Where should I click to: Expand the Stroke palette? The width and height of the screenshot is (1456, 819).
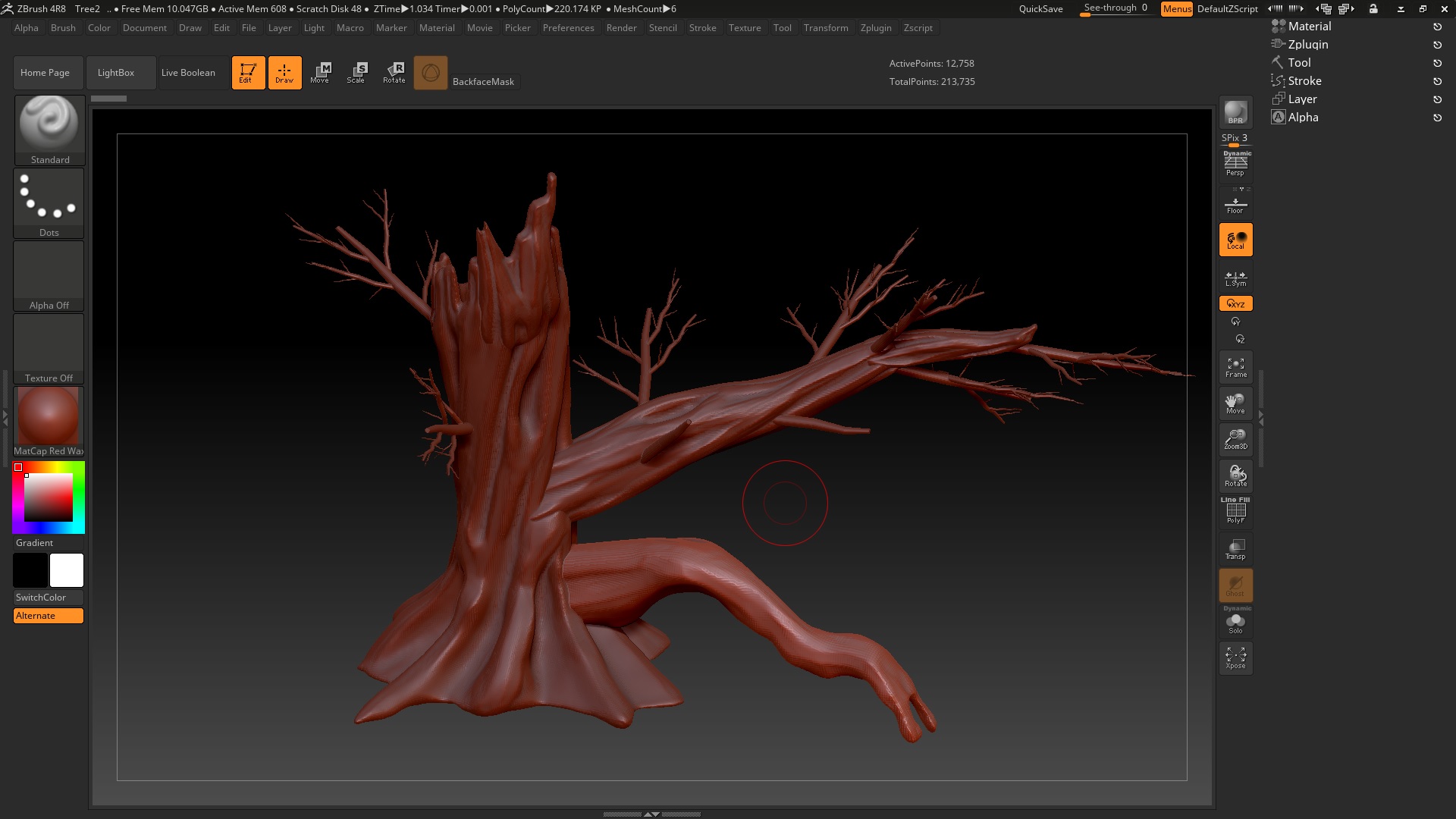(x=1304, y=81)
